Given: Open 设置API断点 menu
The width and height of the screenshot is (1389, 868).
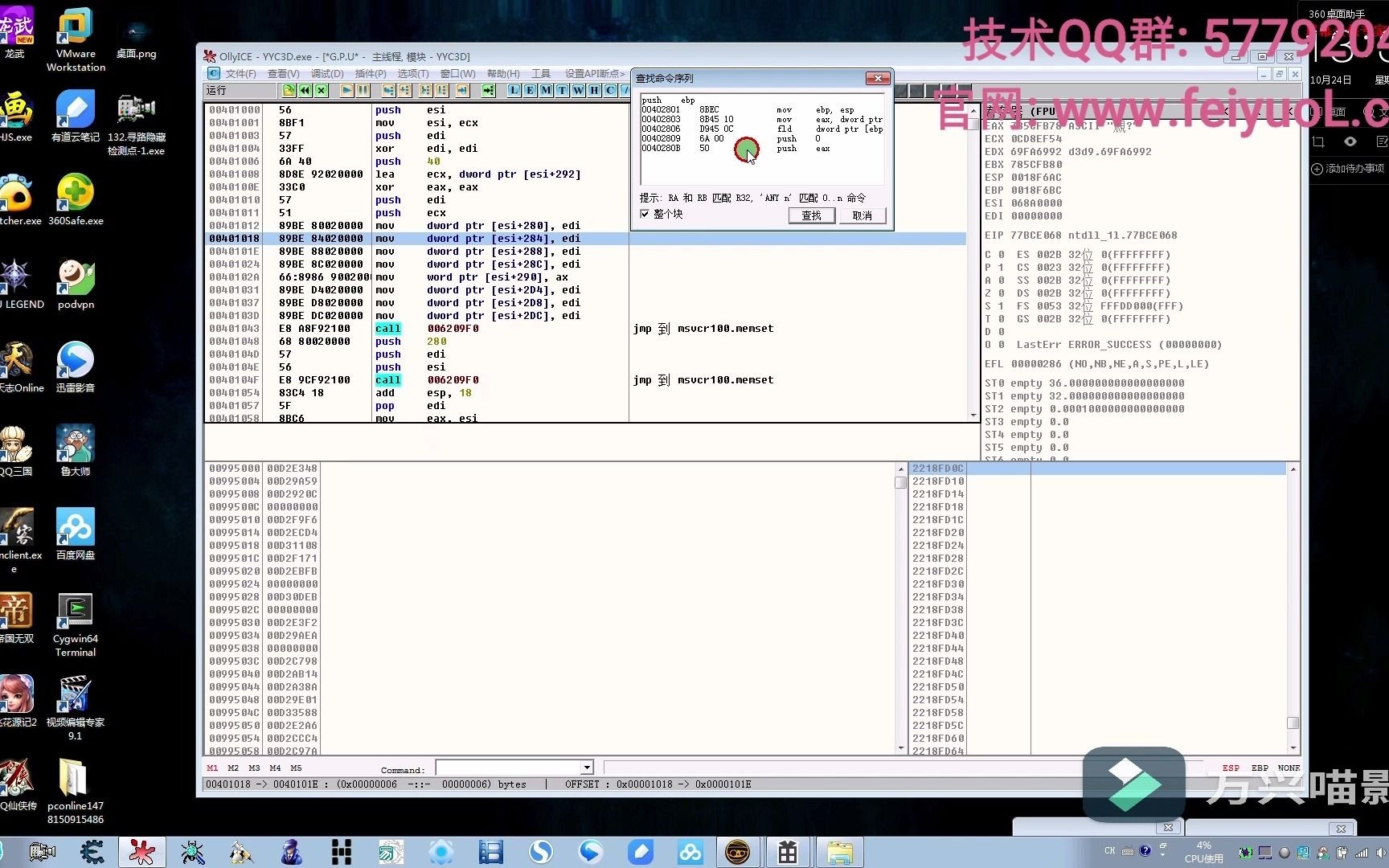Looking at the screenshot, I should 594,73.
